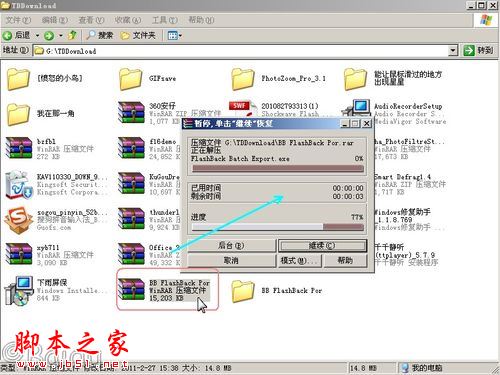Select the thunder1 WinRAR archive icon
This screenshot has width=500, height=375.
click(x=131, y=219)
